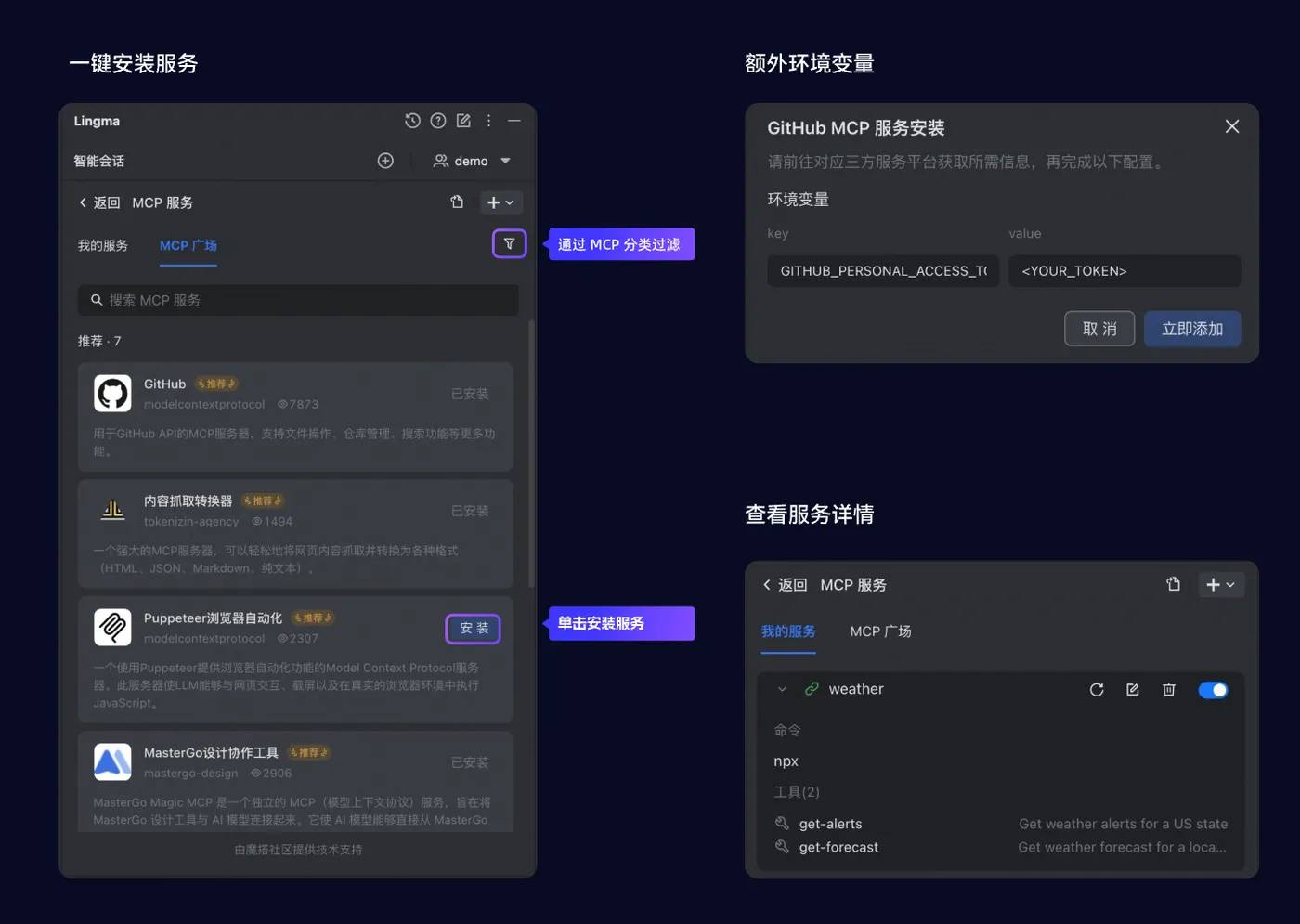Edit the weather service configuration
Viewport: 1300px width, 924px height.
[x=1133, y=690]
